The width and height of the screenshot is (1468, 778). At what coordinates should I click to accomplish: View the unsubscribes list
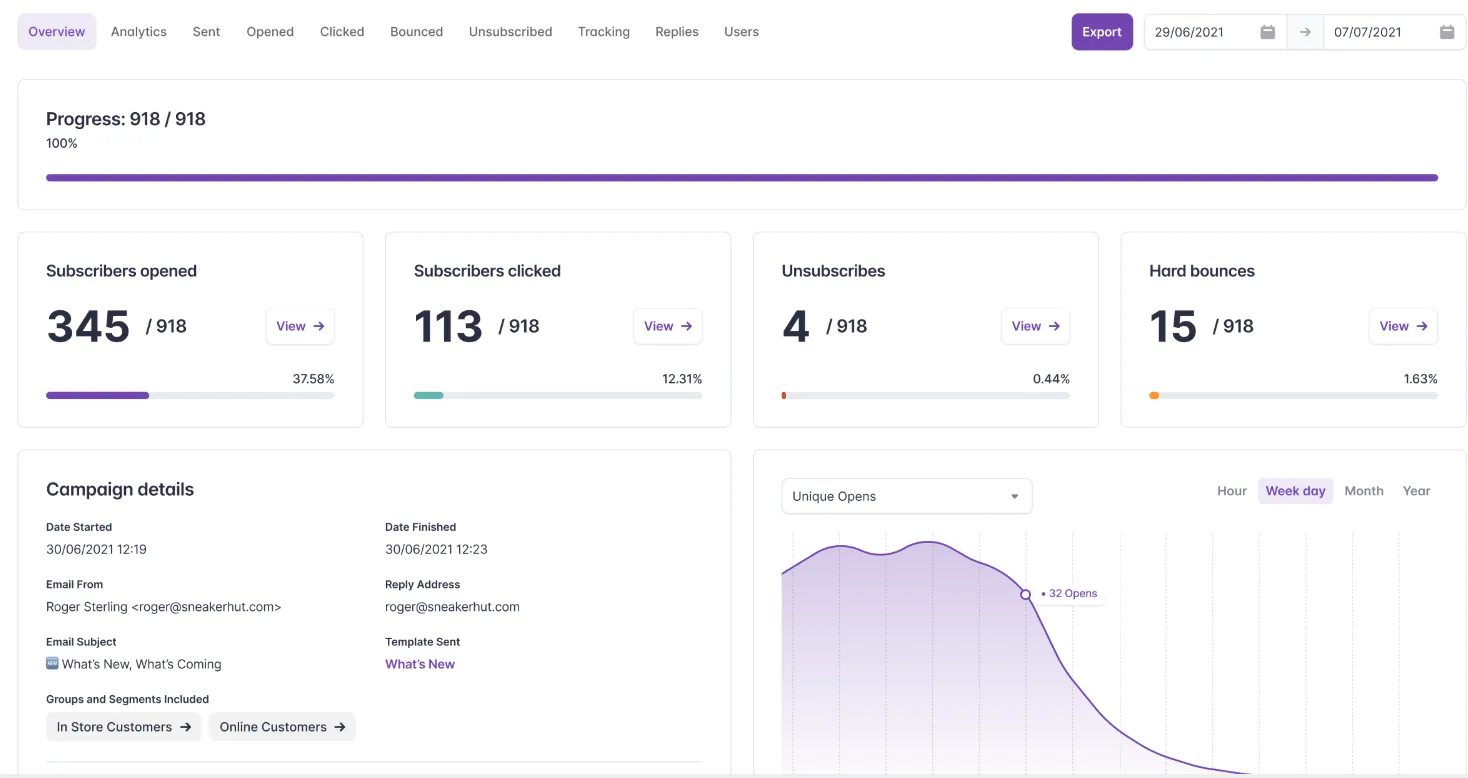coord(1035,326)
